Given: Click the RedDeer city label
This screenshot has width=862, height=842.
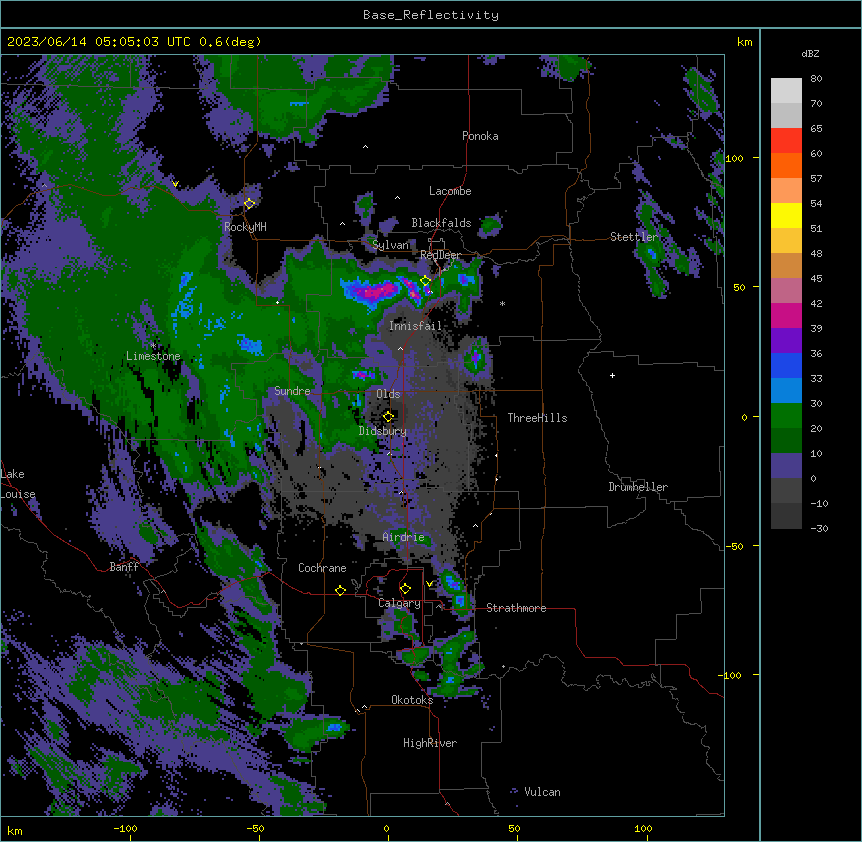Looking at the screenshot, I should (440, 255).
